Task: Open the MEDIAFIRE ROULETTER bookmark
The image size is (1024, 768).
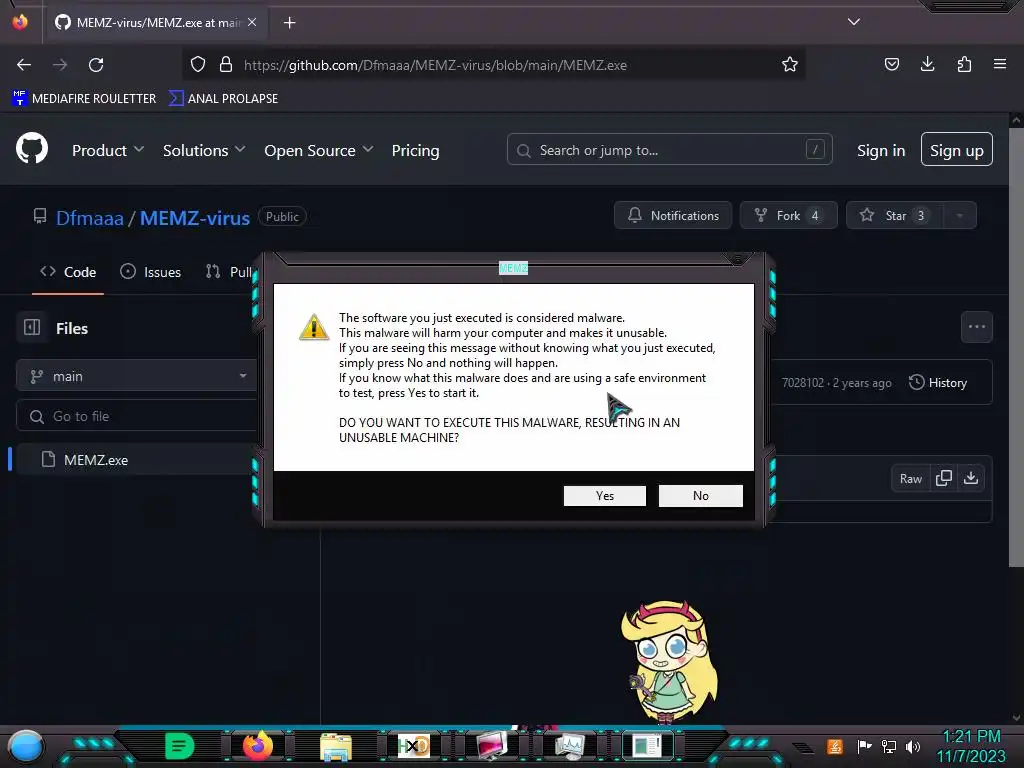Action: click(x=84, y=99)
